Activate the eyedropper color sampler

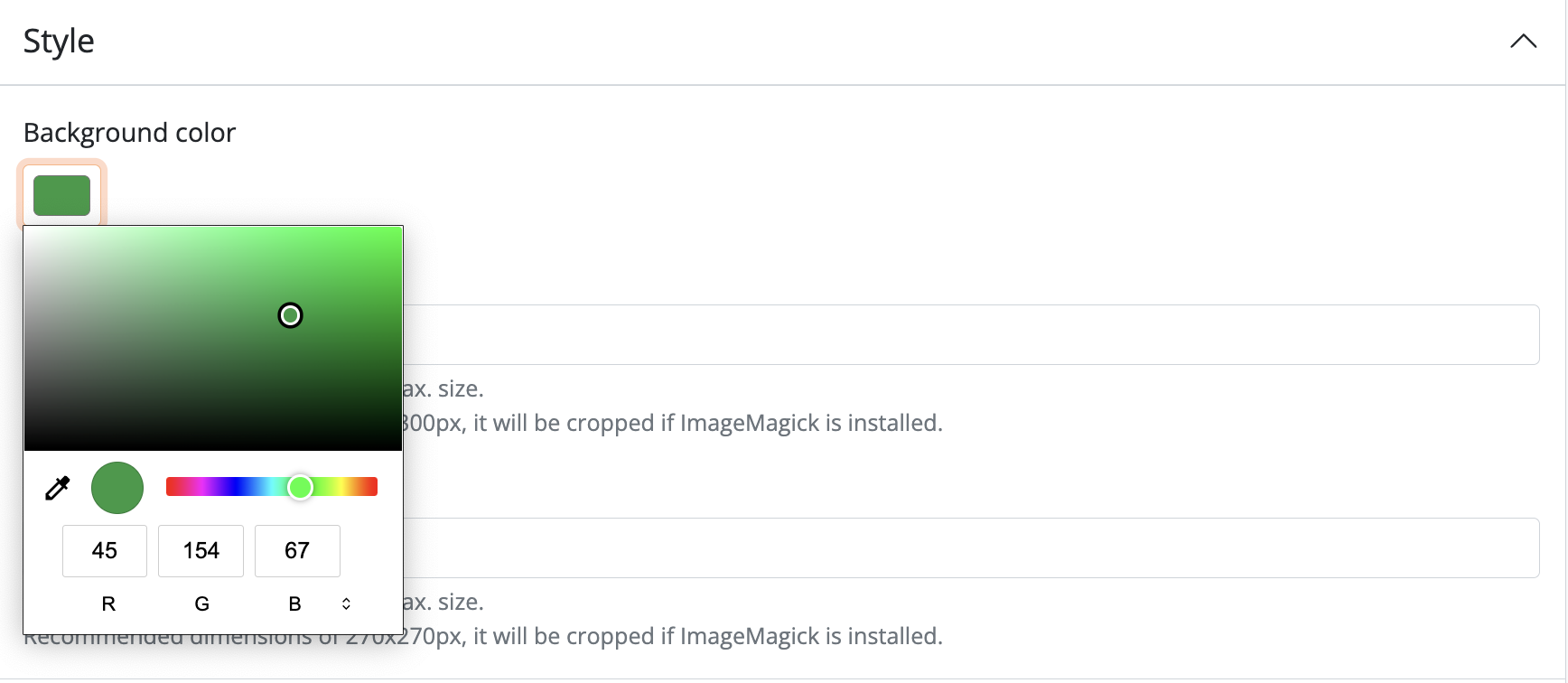click(58, 488)
